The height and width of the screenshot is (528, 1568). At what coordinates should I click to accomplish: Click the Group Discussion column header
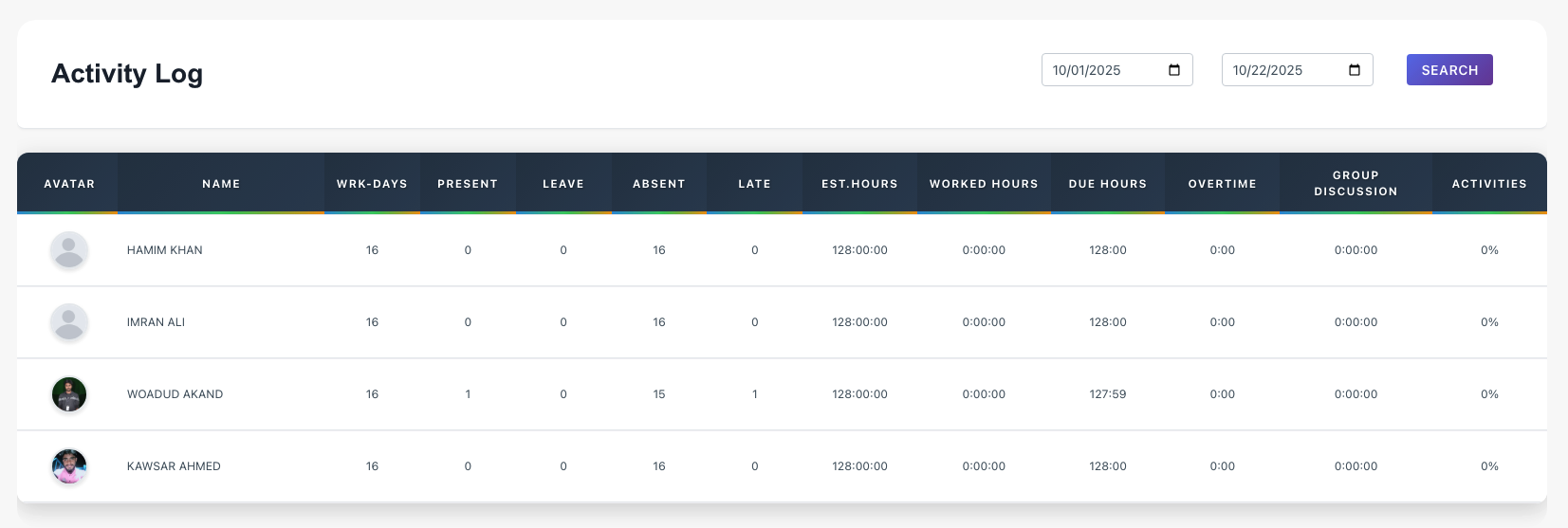(1356, 183)
